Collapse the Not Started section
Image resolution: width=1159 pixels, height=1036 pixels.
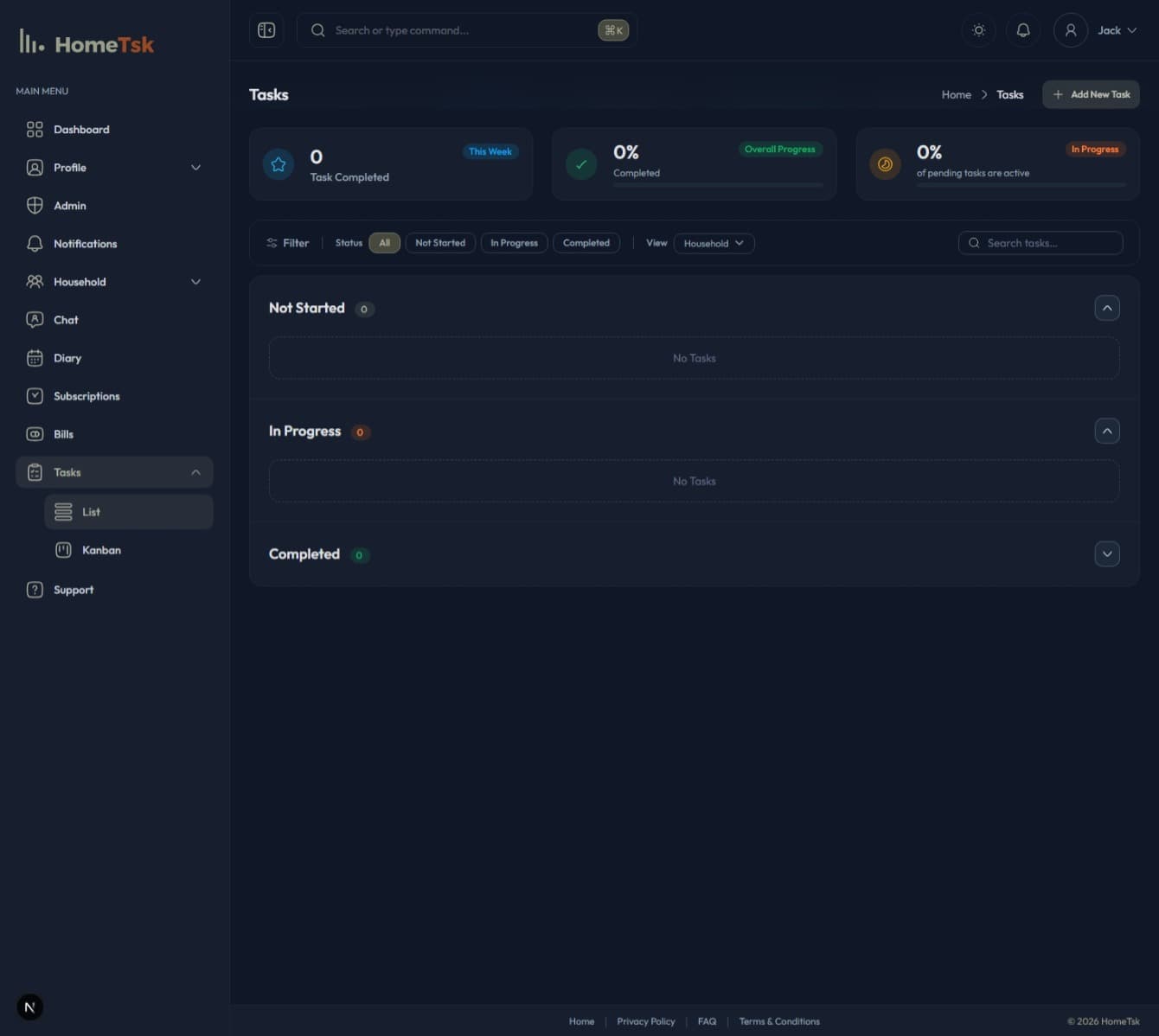pos(1106,308)
